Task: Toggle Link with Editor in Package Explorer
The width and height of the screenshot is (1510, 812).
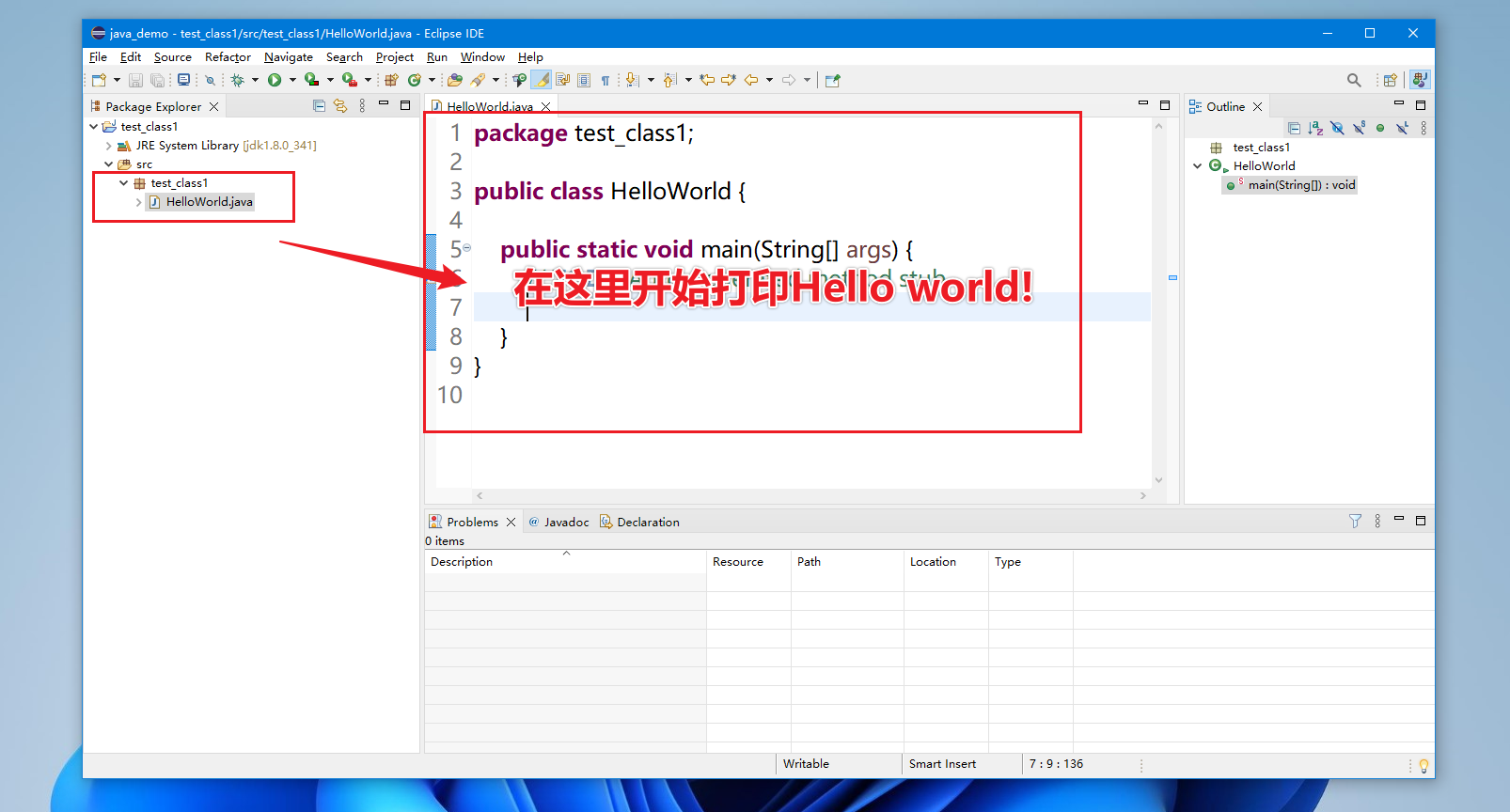Action: tap(340, 106)
